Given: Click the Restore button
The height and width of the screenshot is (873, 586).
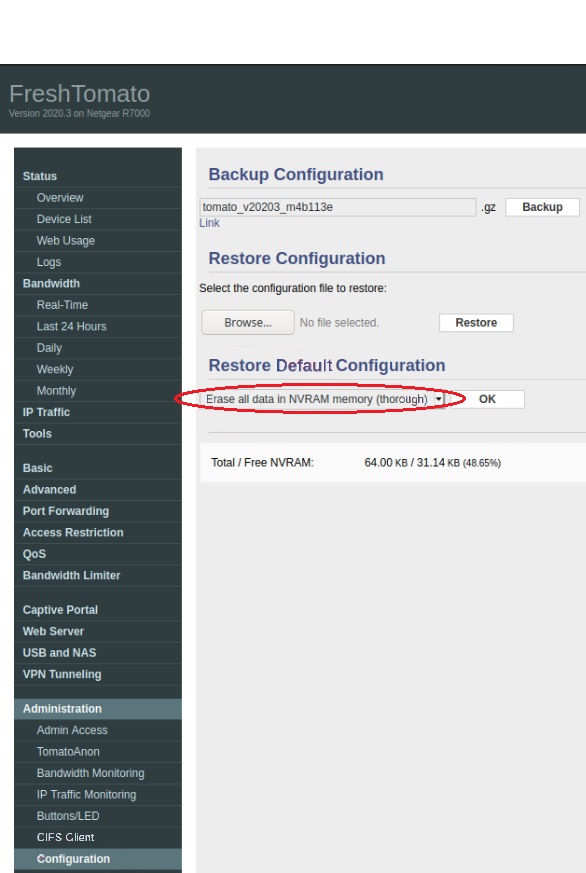Looking at the screenshot, I should coord(476,323).
